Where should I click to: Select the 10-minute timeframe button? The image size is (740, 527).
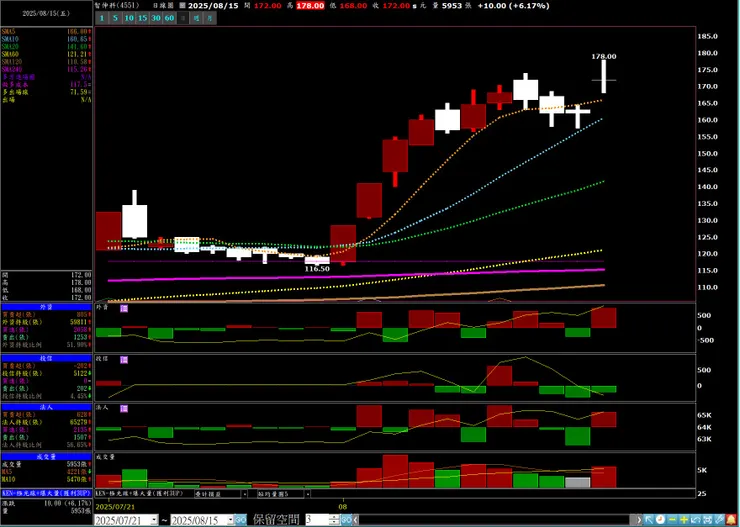tap(129, 18)
